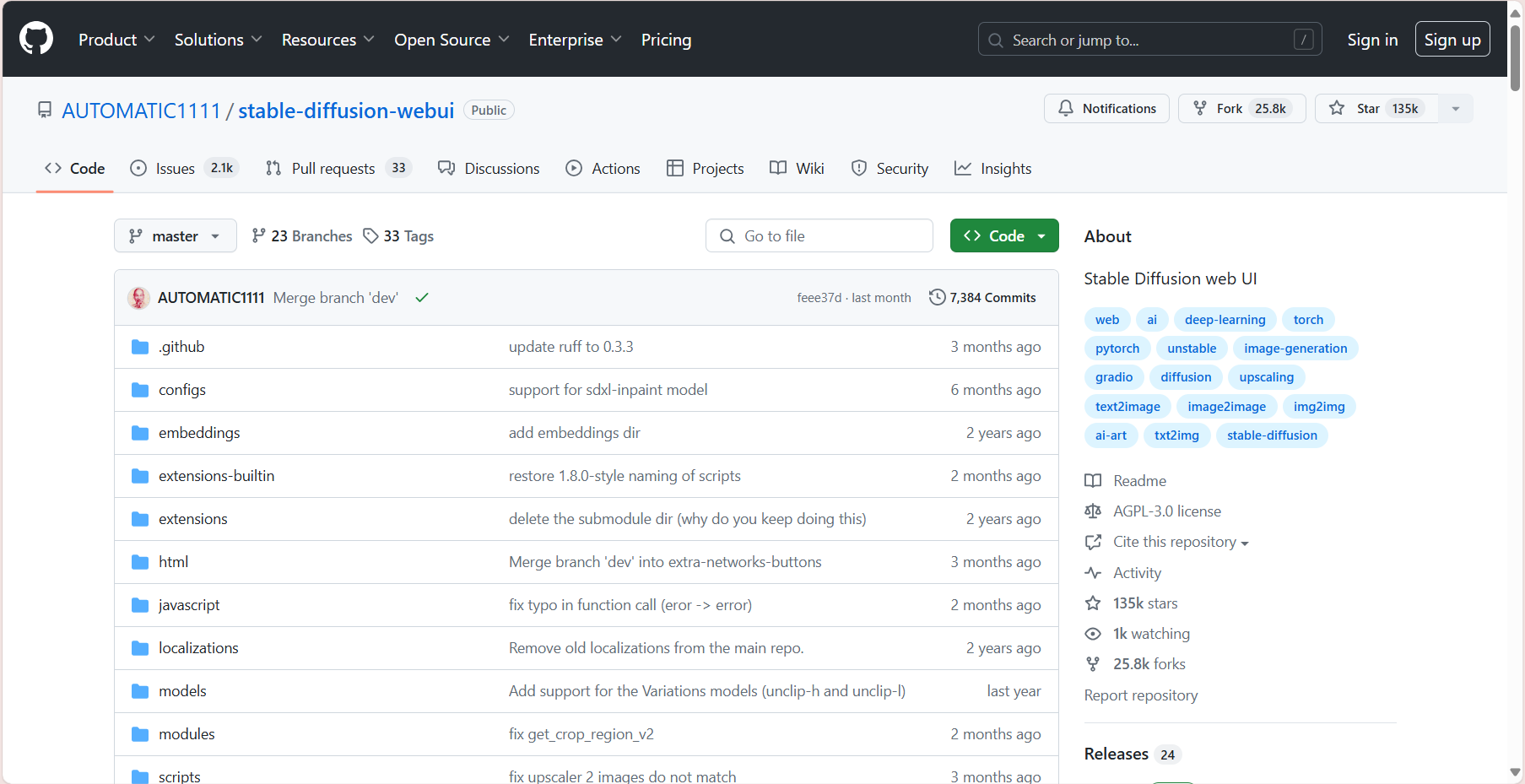Click the tag icon beside 33 Tags
The width and height of the screenshot is (1525, 784).
(x=370, y=236)
